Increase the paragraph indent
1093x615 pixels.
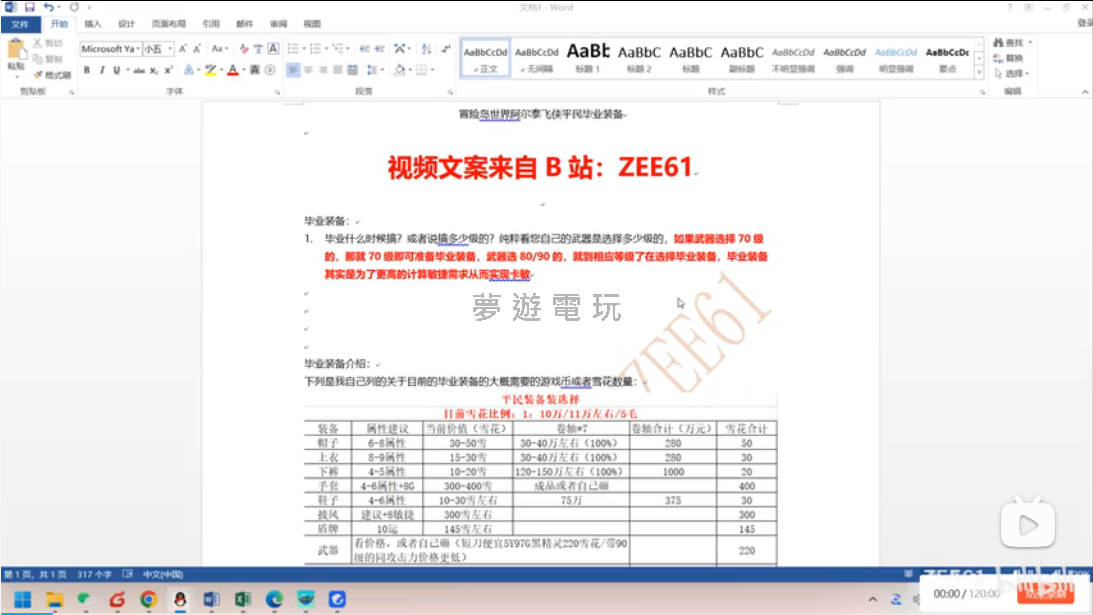pyautogui.click(x=380, y=49)
